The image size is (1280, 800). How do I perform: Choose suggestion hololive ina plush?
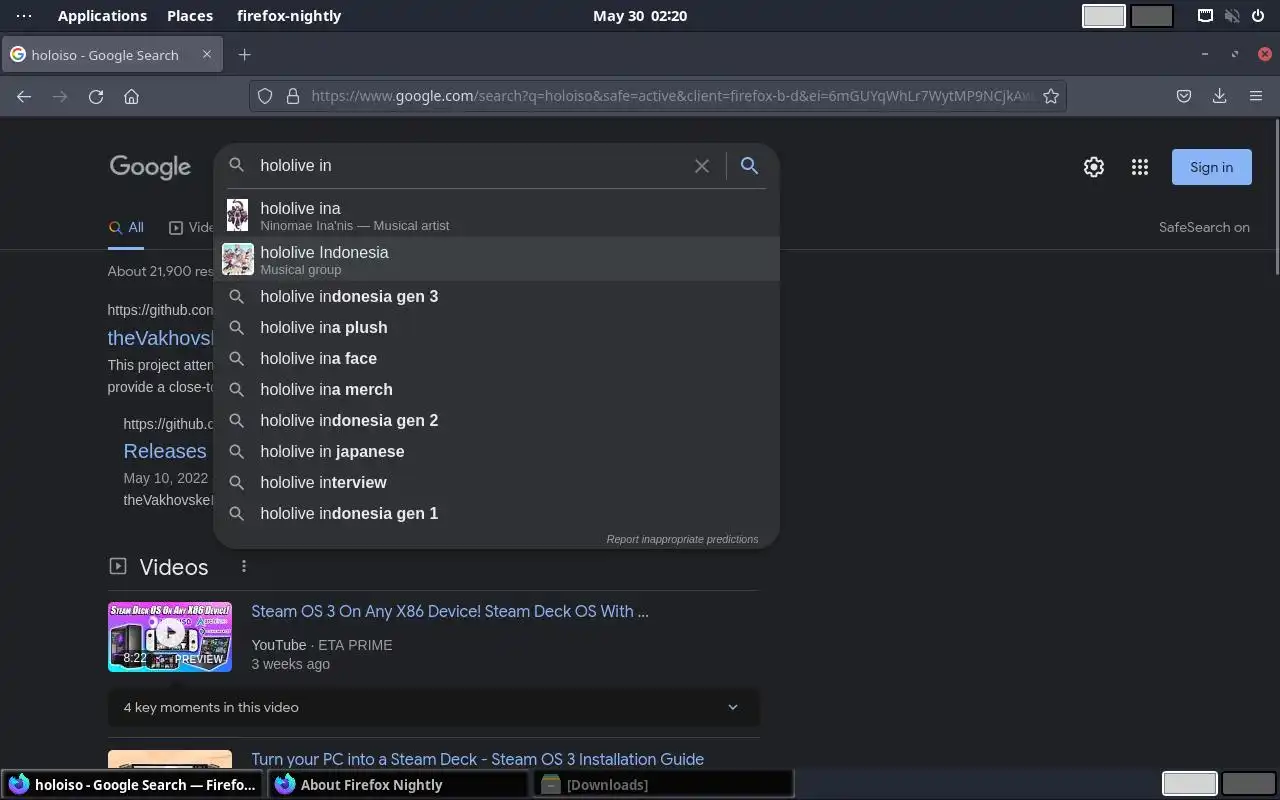point(496,327)
